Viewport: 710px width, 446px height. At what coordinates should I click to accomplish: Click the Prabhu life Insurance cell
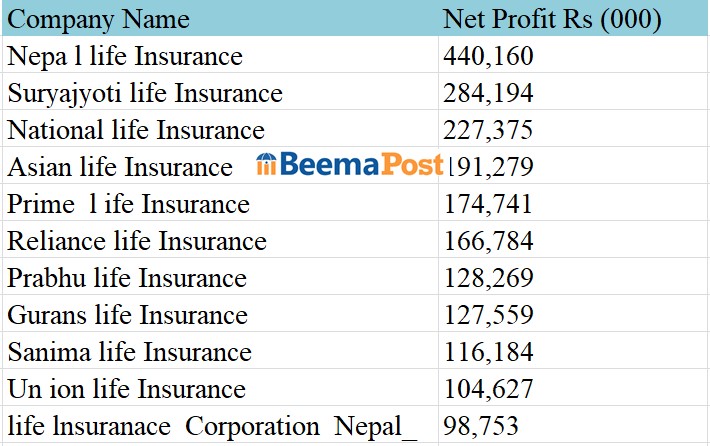[127, 278]
